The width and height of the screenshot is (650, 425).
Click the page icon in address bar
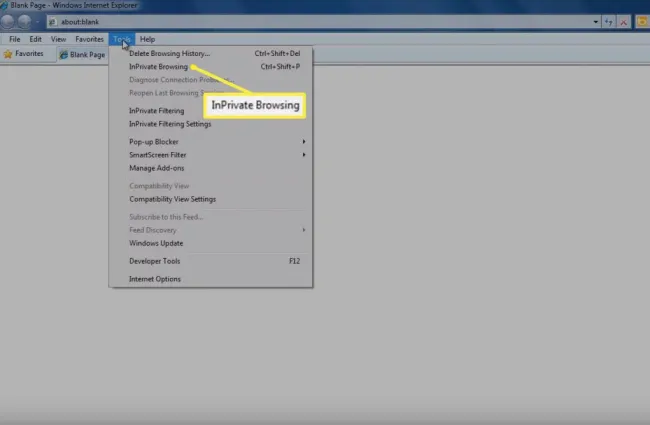pyautogui.click(x=53, y=22)
